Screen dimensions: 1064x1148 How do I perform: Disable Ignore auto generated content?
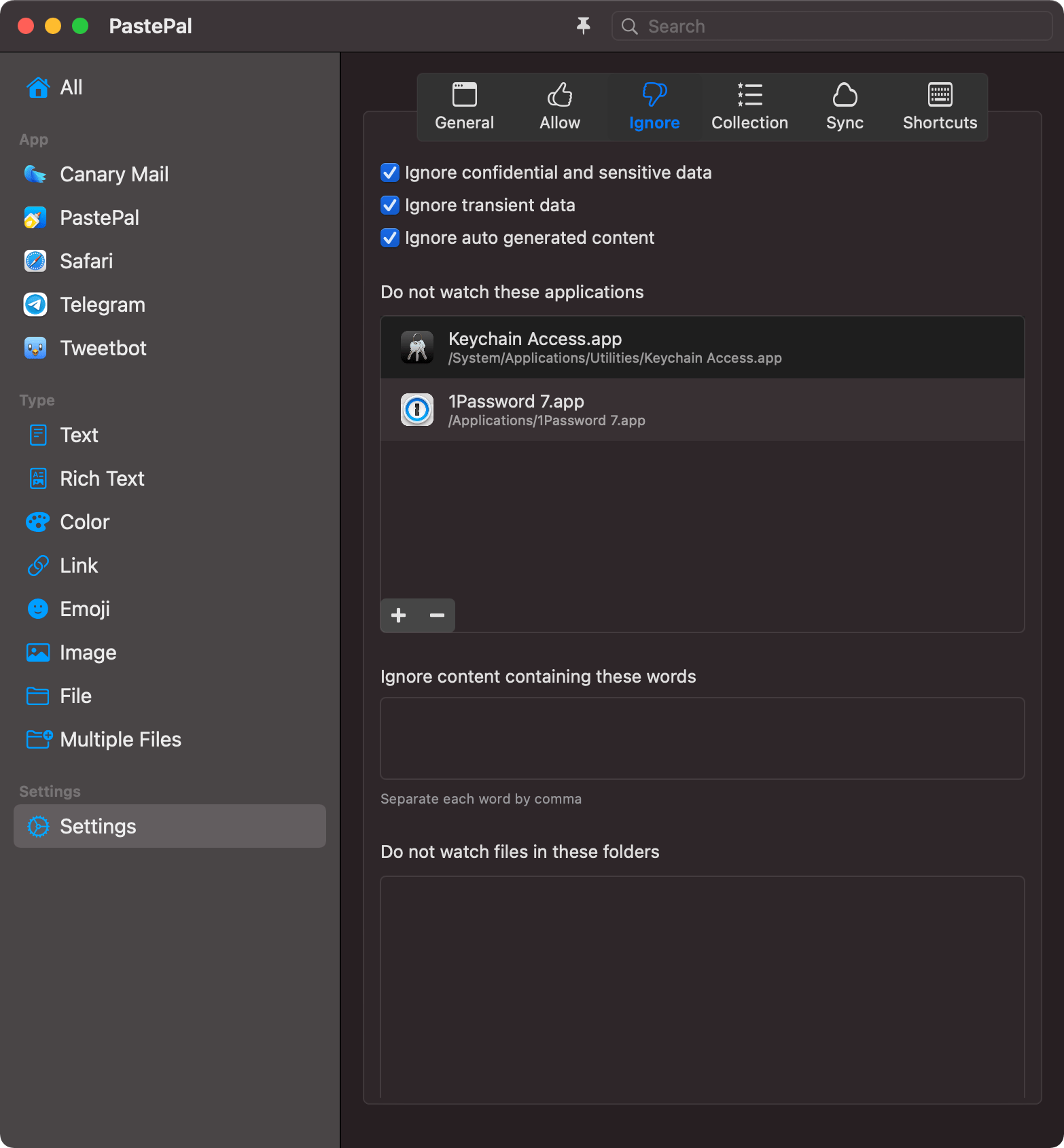(x=390, y=238)
